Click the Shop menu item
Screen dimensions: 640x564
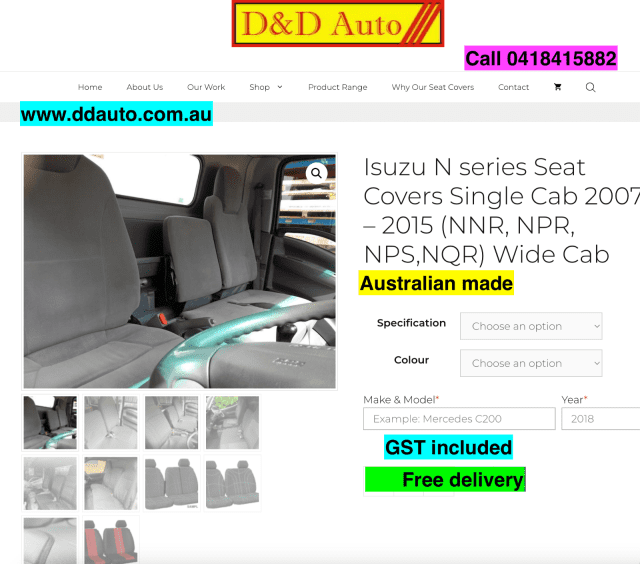[x=260, y=87]
